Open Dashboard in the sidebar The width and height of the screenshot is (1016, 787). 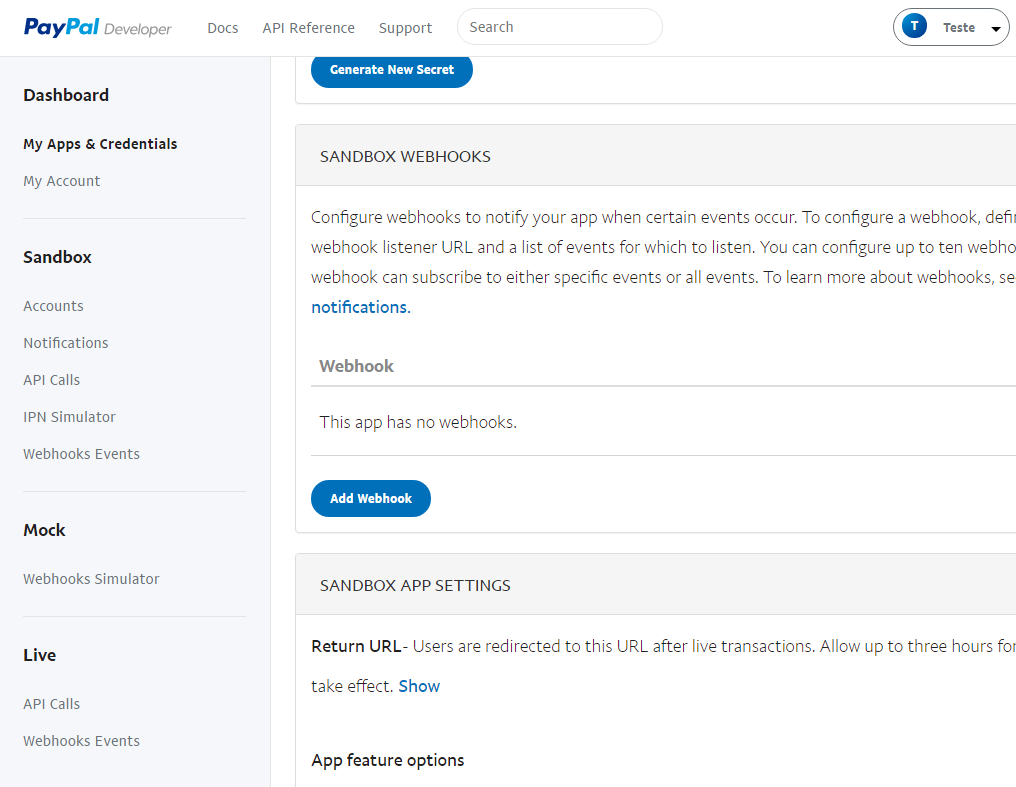66,95
